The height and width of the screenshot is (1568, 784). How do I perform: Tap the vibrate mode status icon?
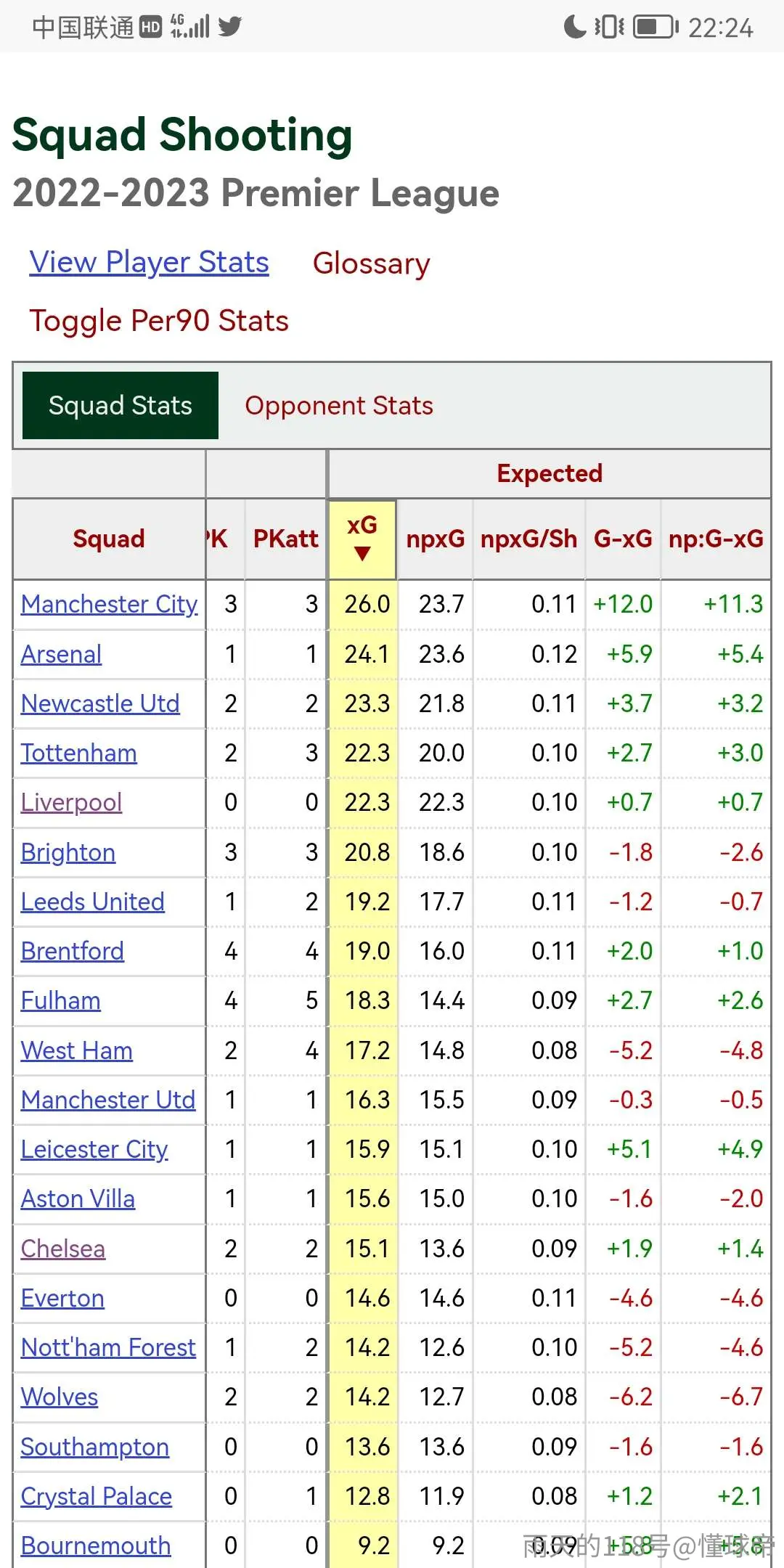point(610,27)
